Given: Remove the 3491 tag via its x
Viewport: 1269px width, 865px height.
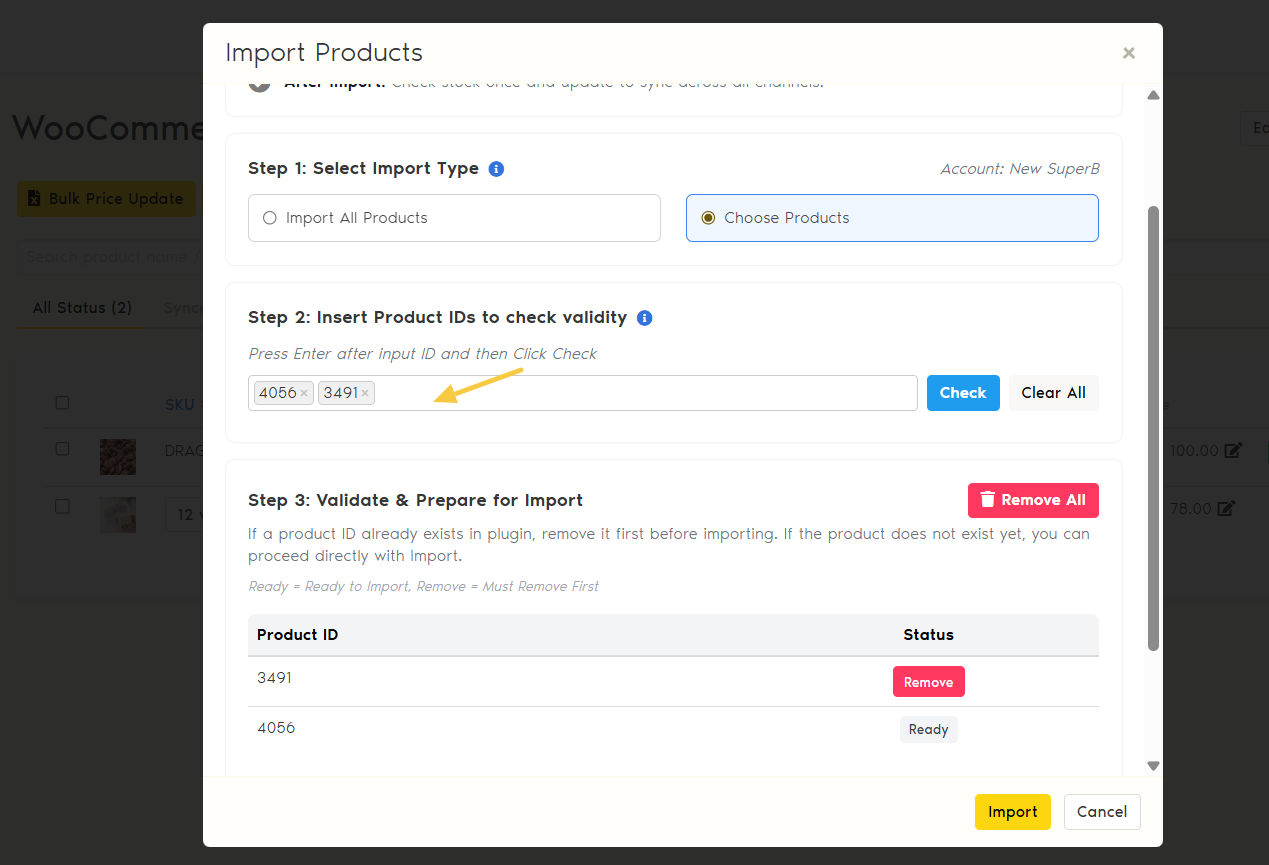Looking at the screenshot, I should coord(365,394).
